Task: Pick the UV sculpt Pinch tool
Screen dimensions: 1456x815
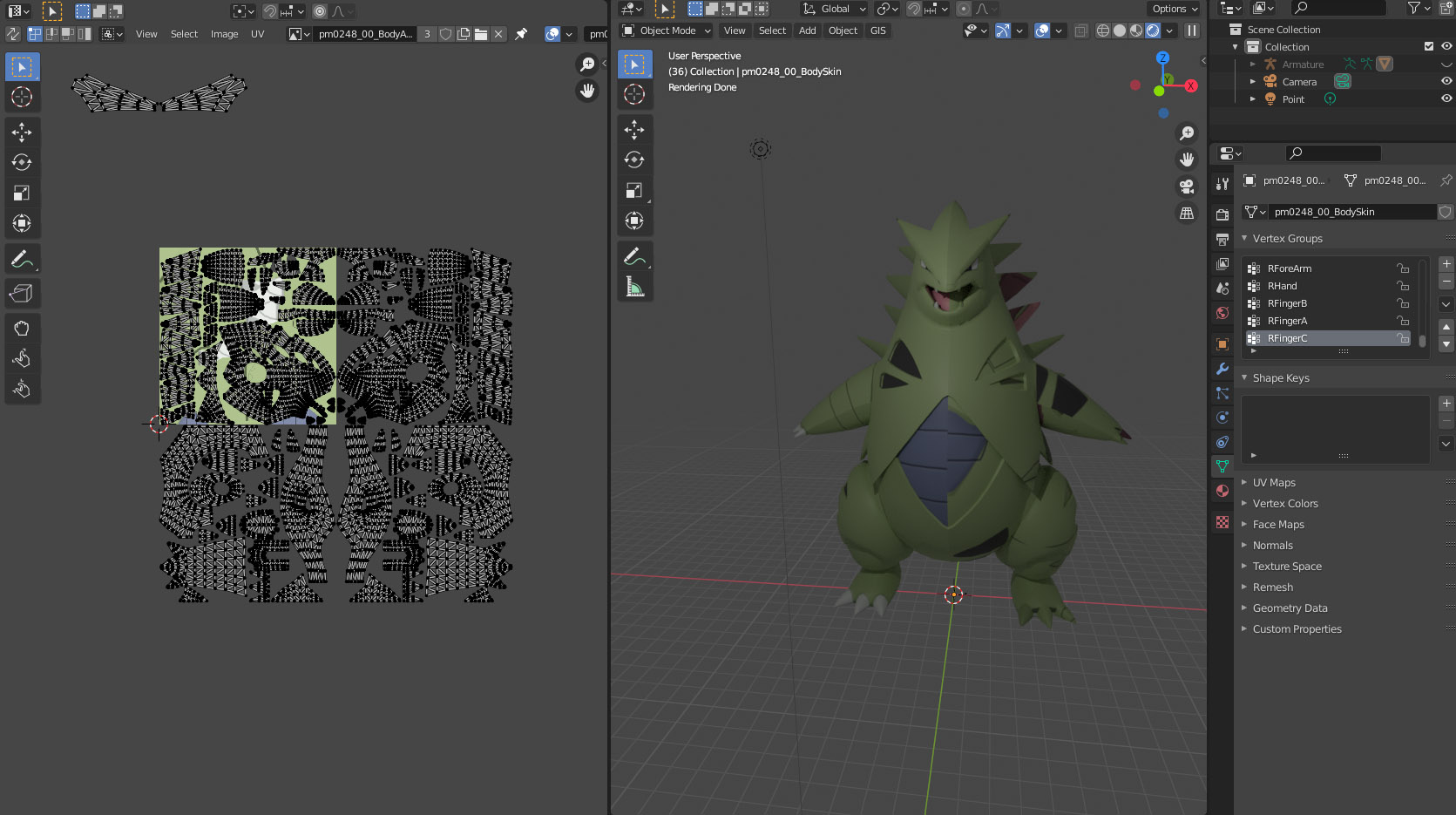Action: tap(22, 389)
